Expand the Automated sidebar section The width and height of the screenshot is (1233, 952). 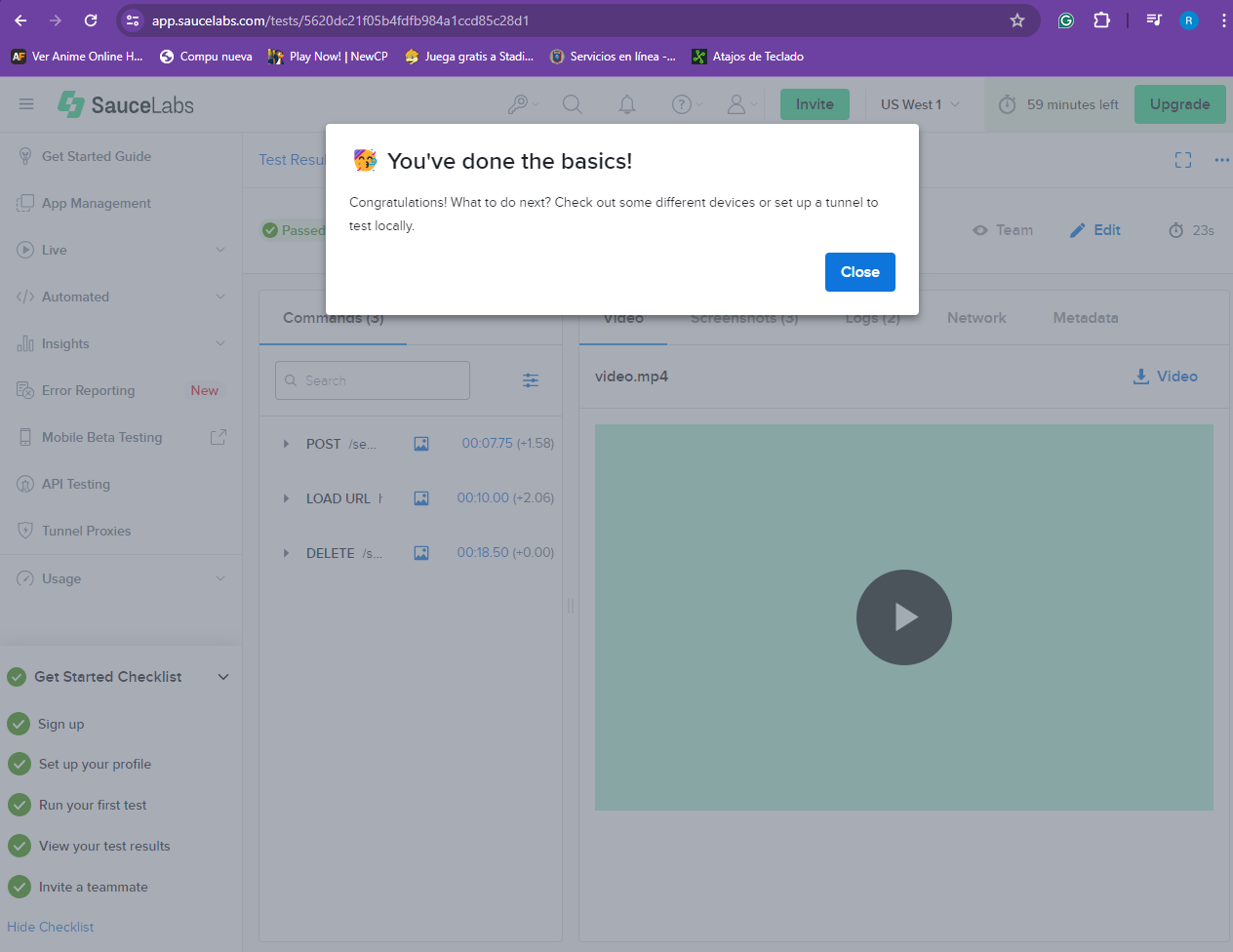(x=121, y=297)
